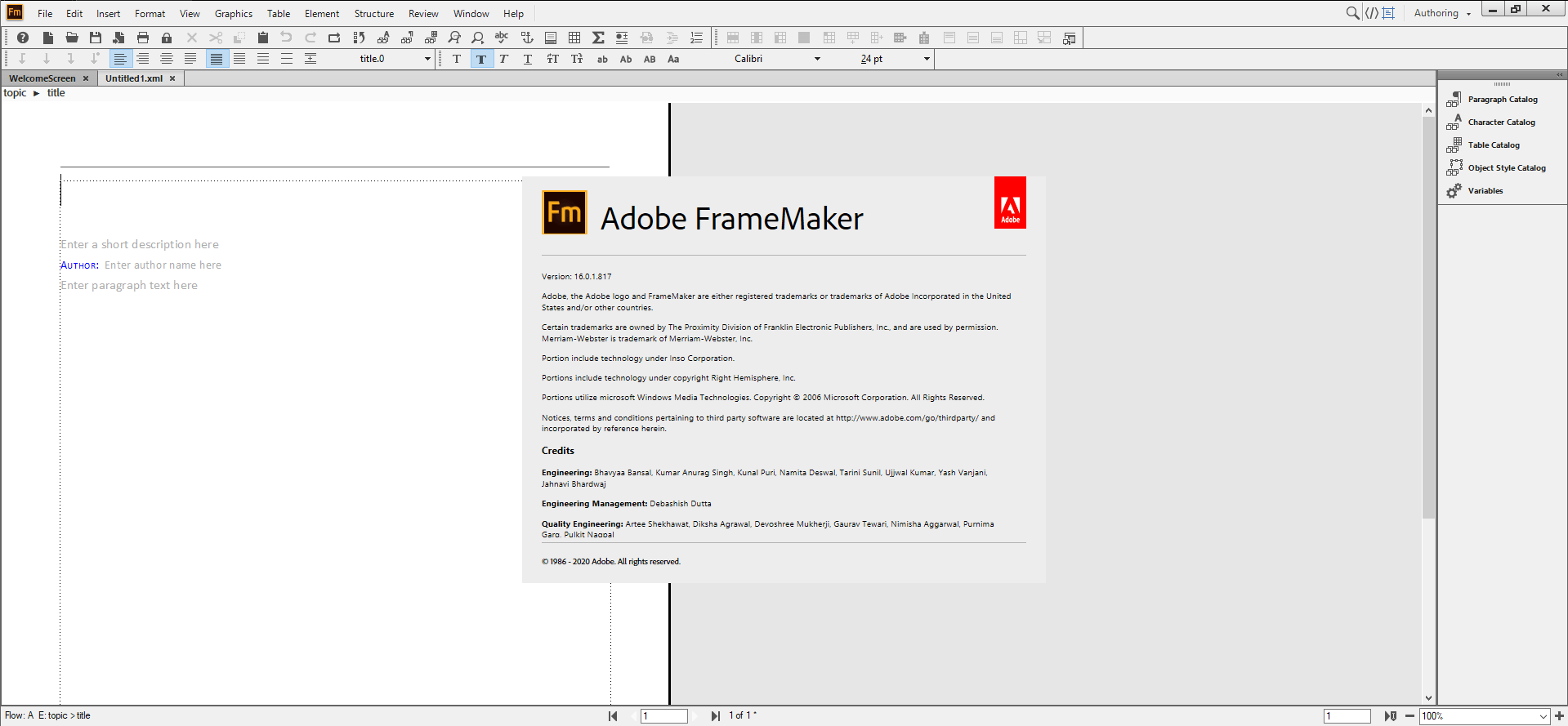The height and width of the screenshot is (726, 1568).
Task: Go to the last page arrow in status bar
Action: click(x=715, y=716)
